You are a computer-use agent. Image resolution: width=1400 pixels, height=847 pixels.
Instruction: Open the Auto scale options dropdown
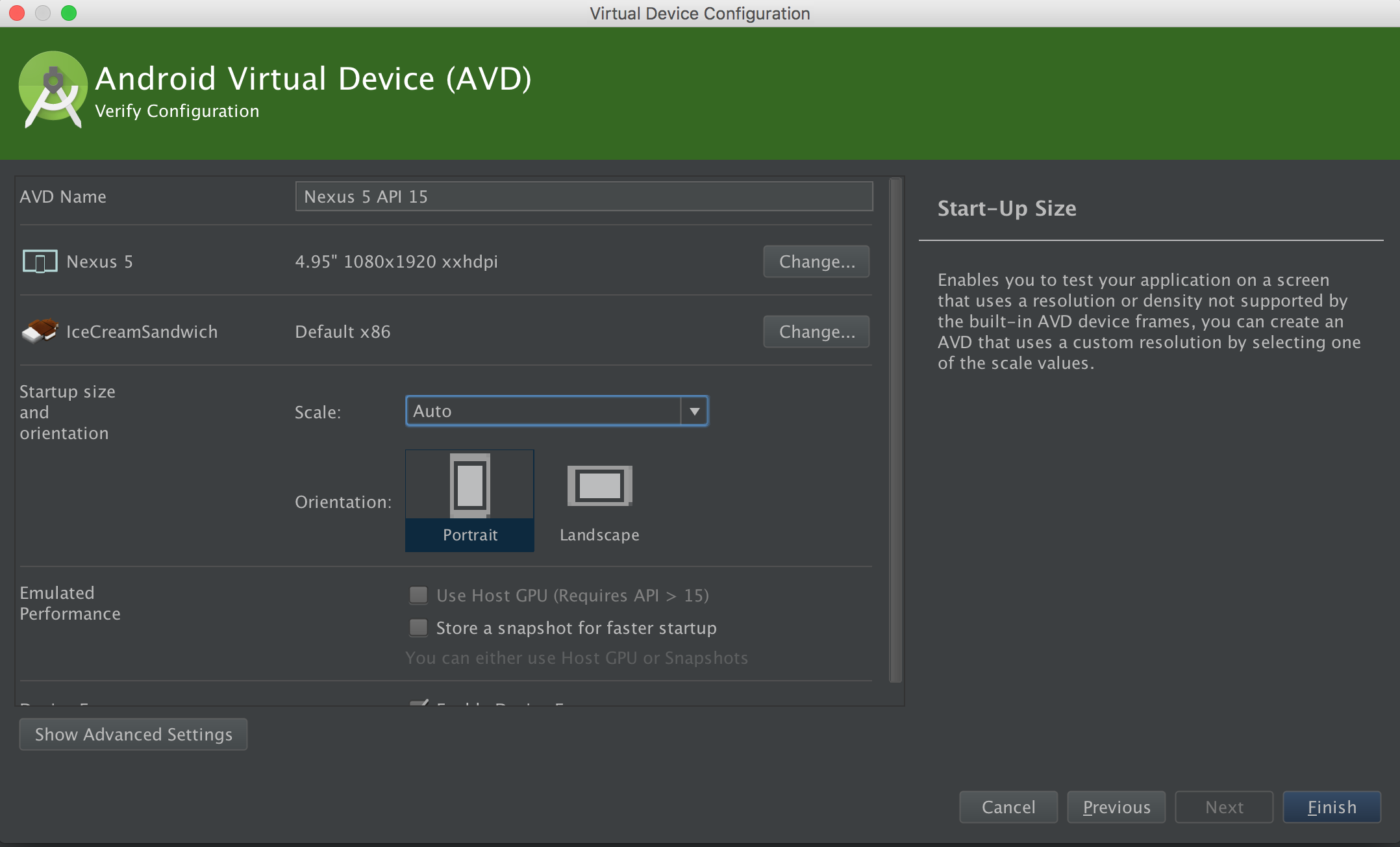pyautogui.click(x=694, y=410)
